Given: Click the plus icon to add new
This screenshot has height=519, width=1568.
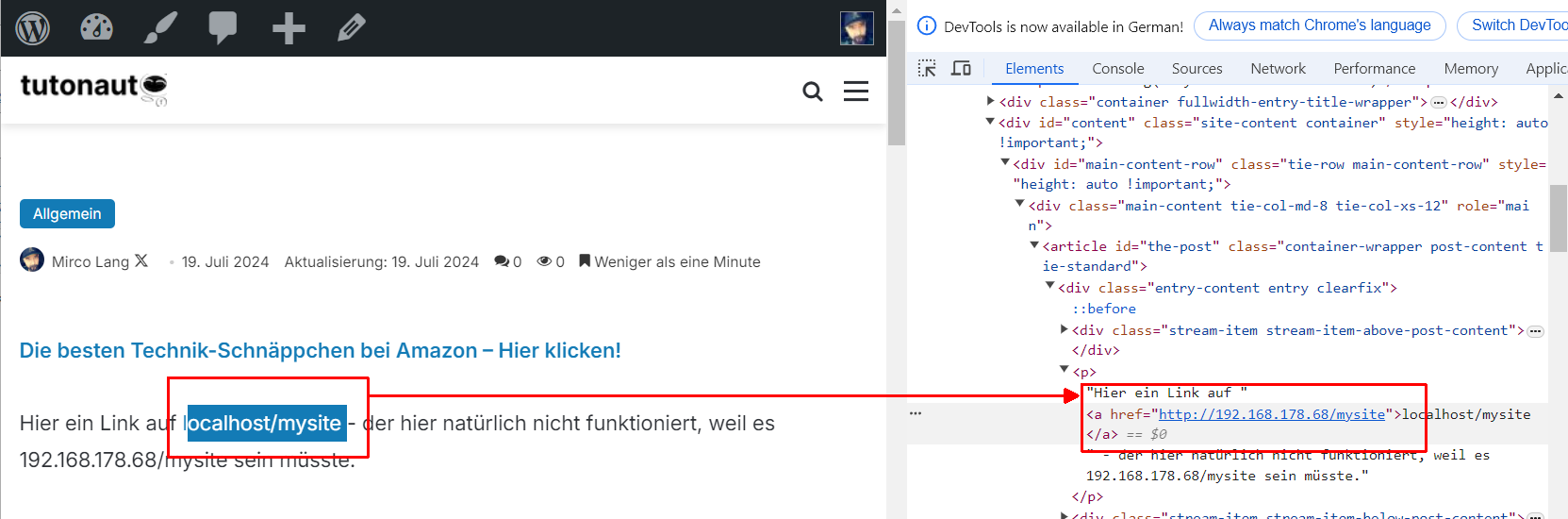Looking at the screenshot, I should tap(289, 27).
